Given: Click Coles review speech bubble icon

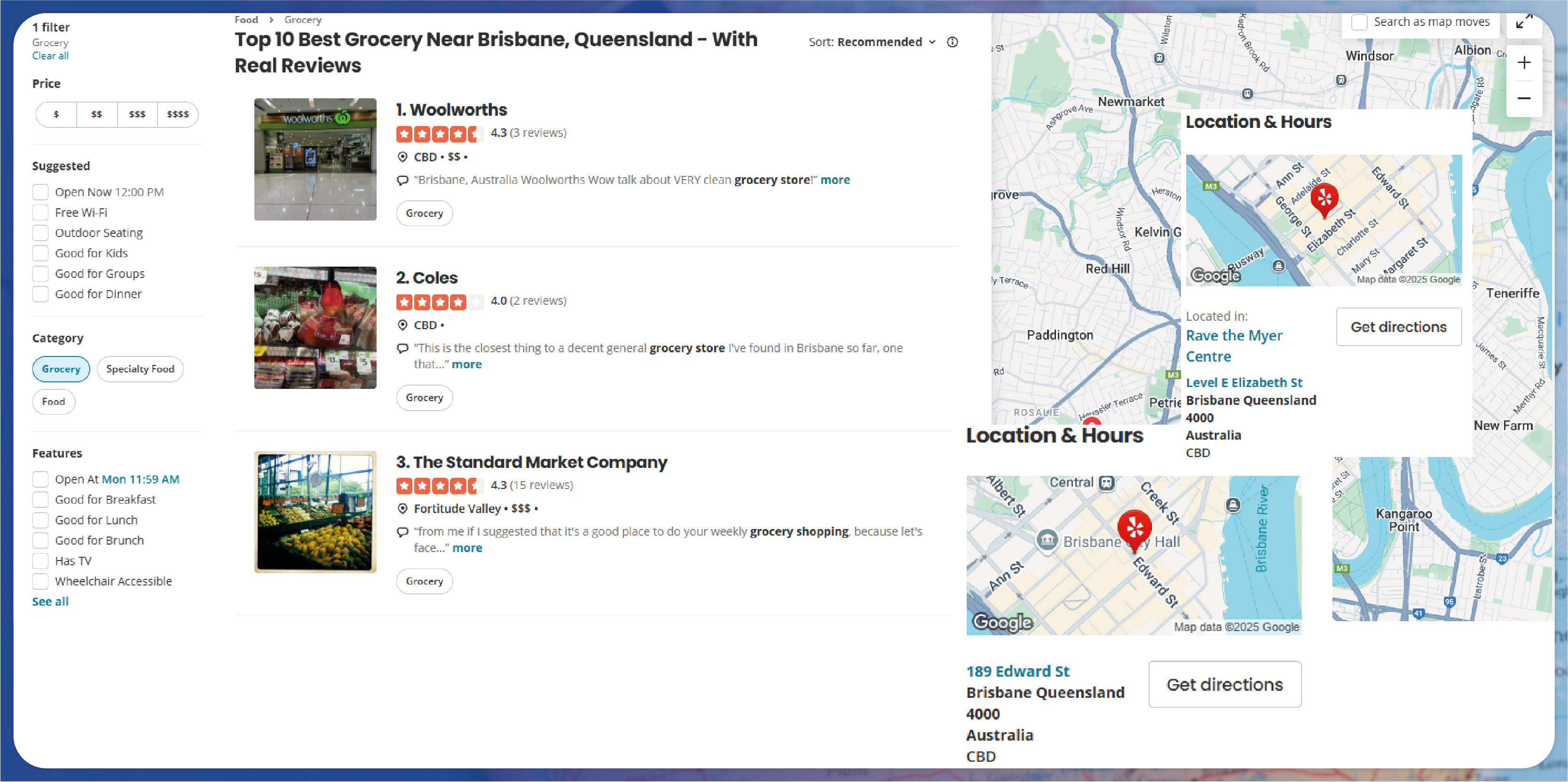Looking at the screenshot, I should (402, 348).
